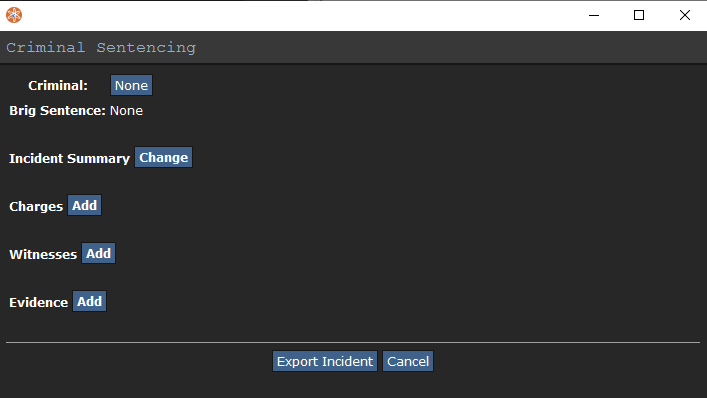This screenshot has height=398, width=707.
Task: Click the Brig Sentence None value
Action: click(x=126, y=111)
